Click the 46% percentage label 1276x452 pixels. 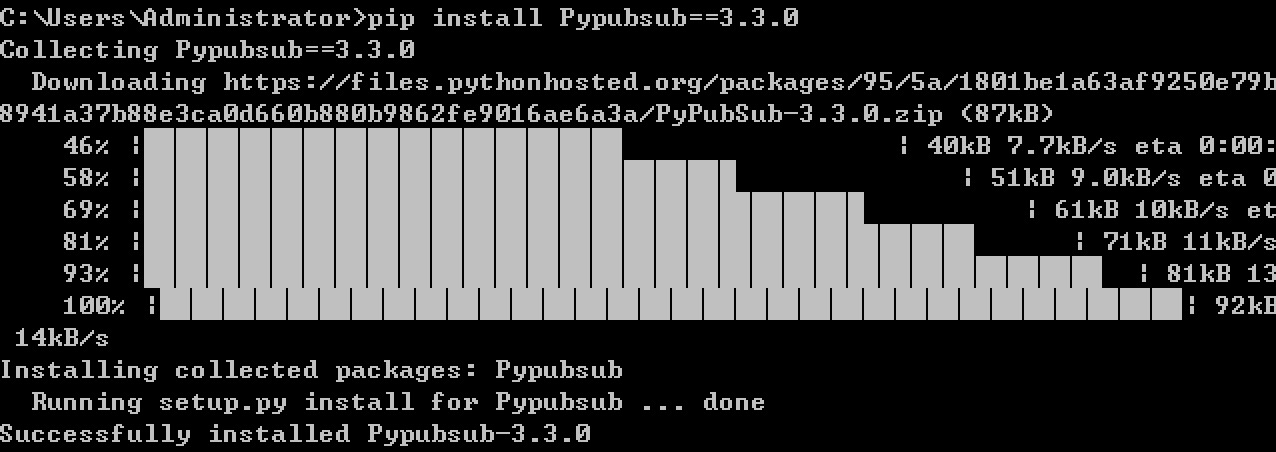87,146
